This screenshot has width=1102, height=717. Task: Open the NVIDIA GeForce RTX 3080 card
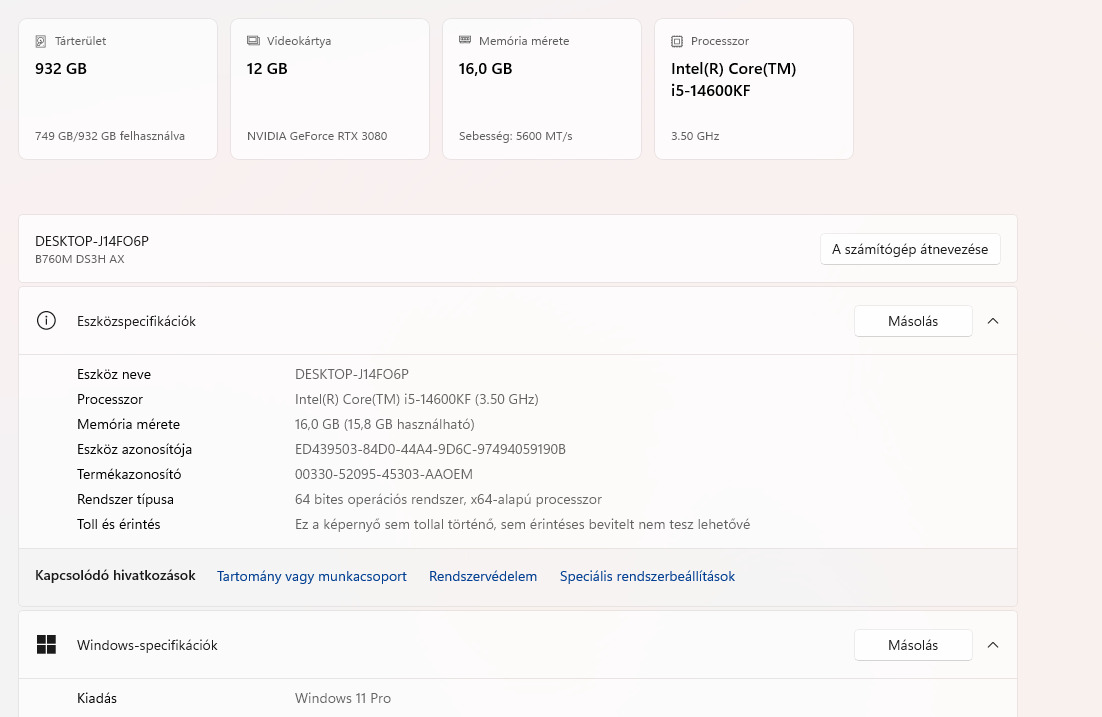tap(330, 90)
